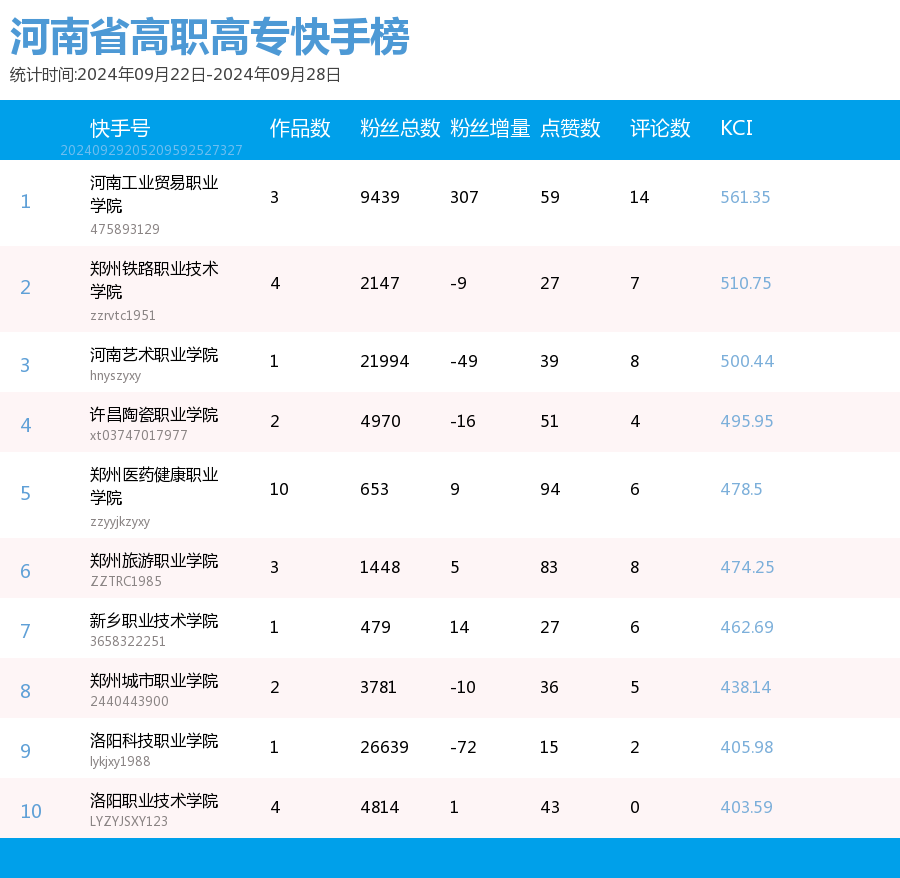Screen dimensions: 900x878
Task: Click rank number 10
Action: (x=31, y=811)
